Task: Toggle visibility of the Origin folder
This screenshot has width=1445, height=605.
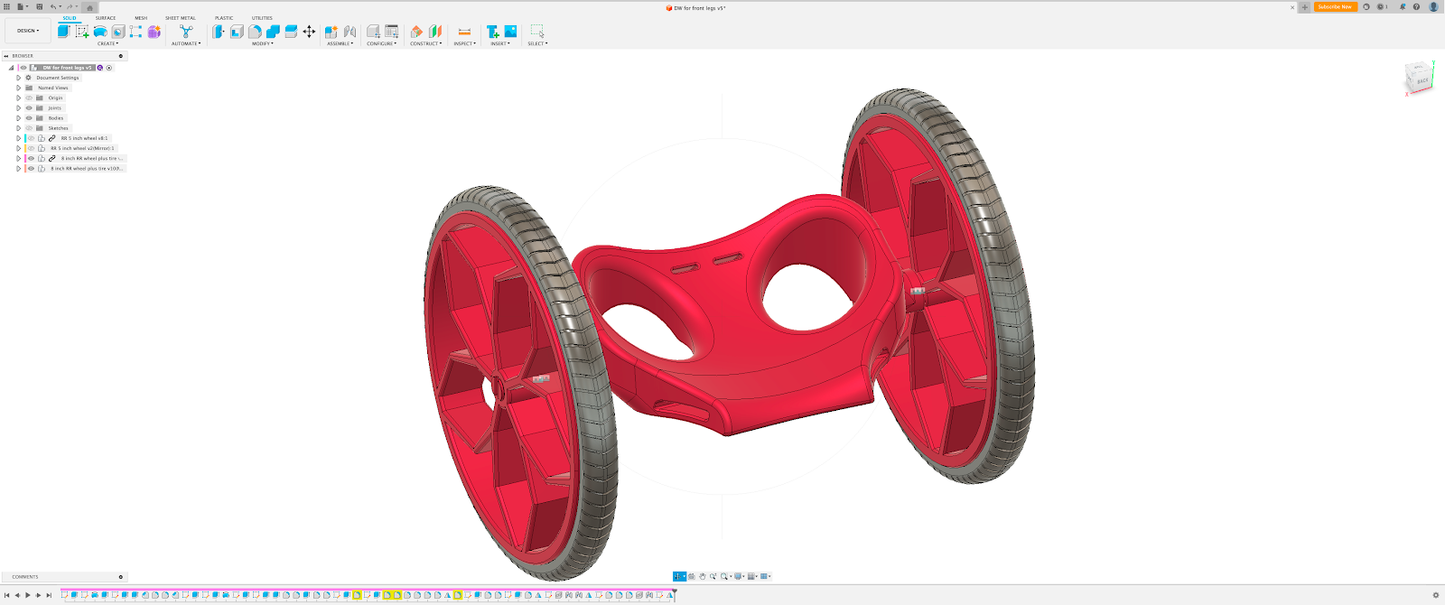Action: (x=29, y=98)
